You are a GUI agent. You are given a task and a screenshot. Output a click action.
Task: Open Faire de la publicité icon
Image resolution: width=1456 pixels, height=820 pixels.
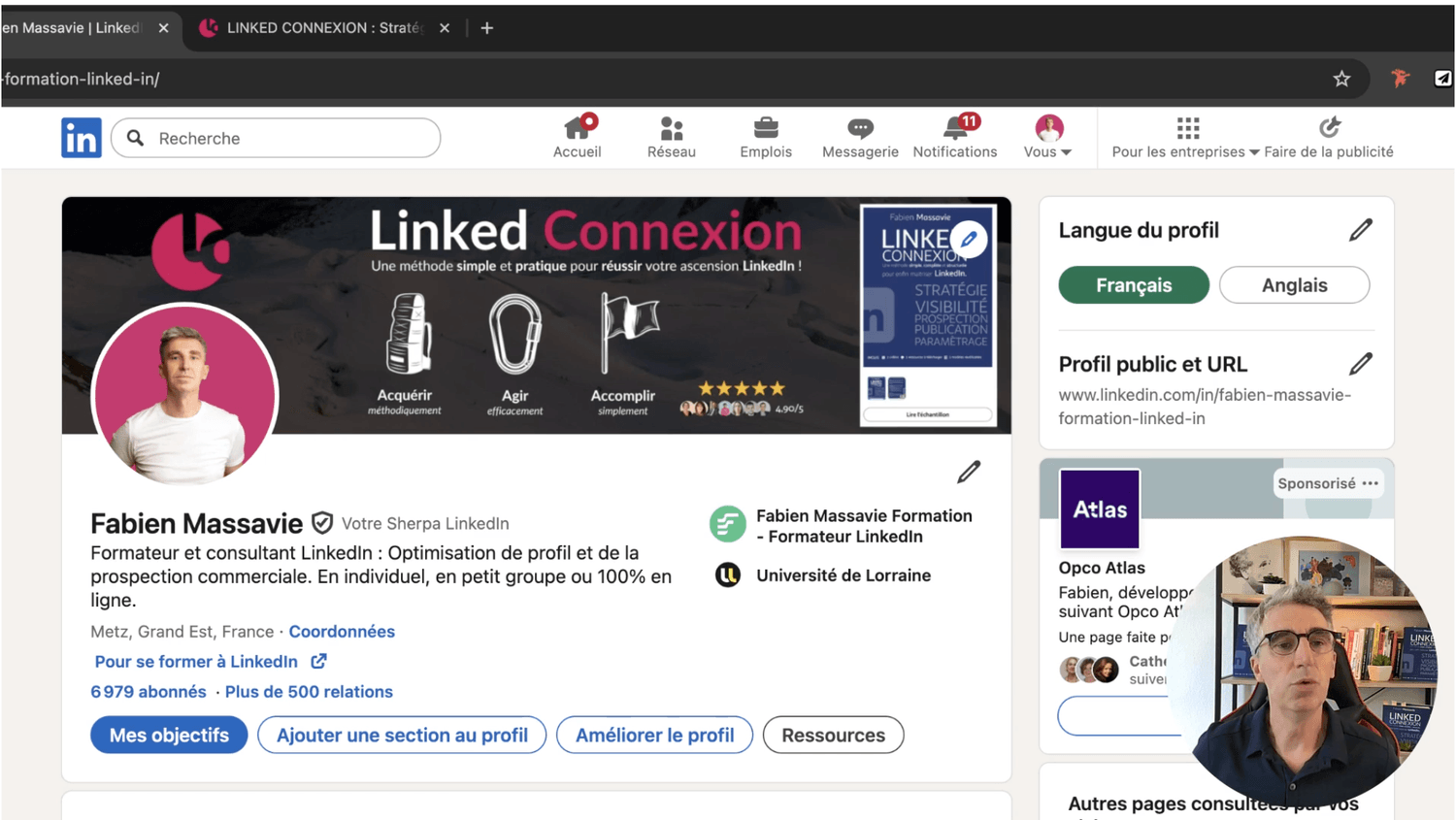click(x=1329, y=127)
